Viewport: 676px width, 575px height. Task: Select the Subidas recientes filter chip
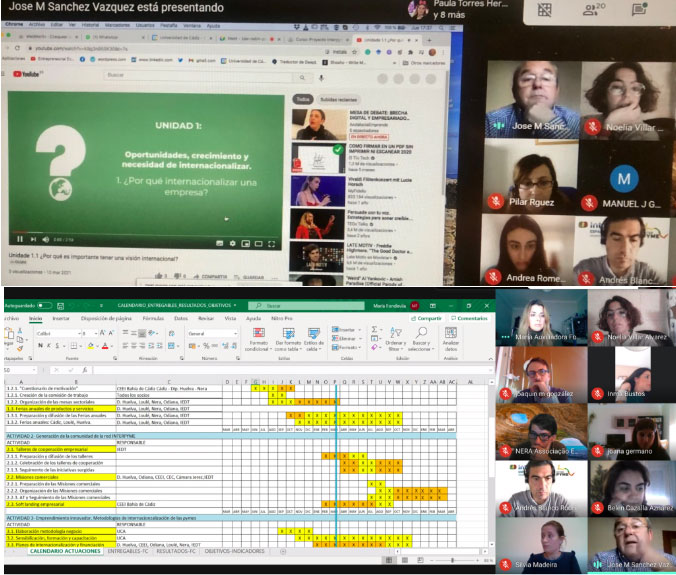tap(338, 100)
